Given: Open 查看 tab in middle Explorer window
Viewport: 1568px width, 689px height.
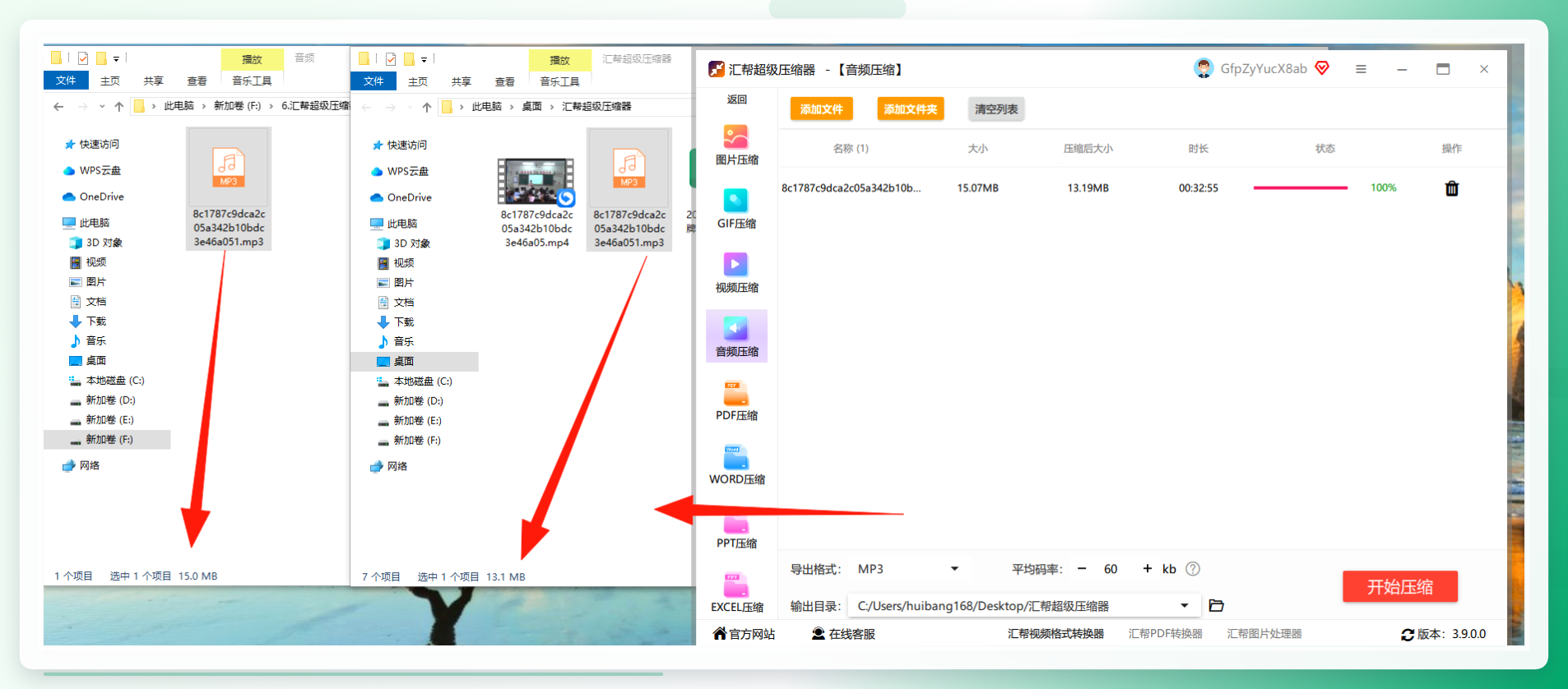Looking at the screenshot, I should click(x=504, y=81).
